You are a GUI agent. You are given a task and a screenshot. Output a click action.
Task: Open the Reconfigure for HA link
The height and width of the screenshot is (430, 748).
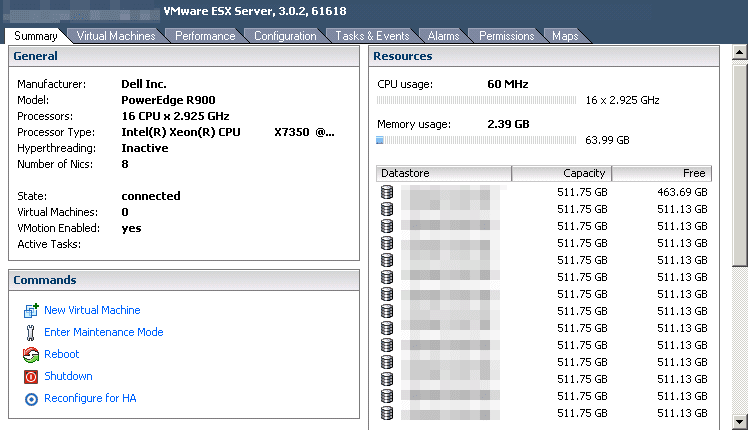point(90,398)
